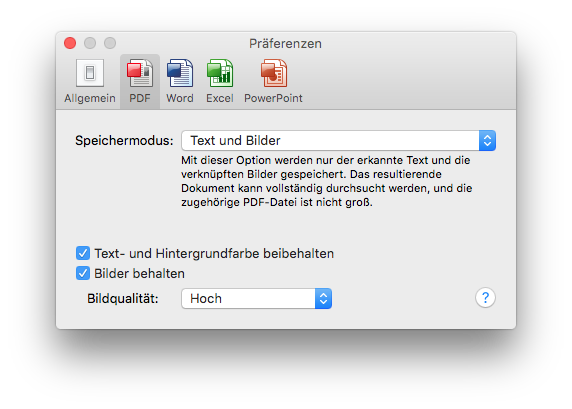Viewport: 572px width, 409px height.
Task: Open the PowerPoint preferences icon
Action: pos(274,73)
